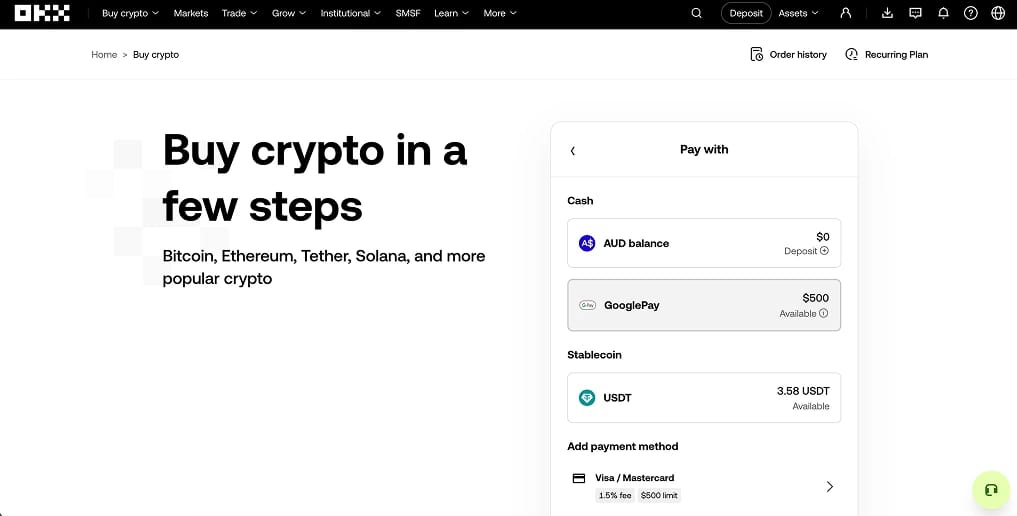Expand the Institutional menu
The height and width of the screenshot is (516, 1017).
coord(350,13)
